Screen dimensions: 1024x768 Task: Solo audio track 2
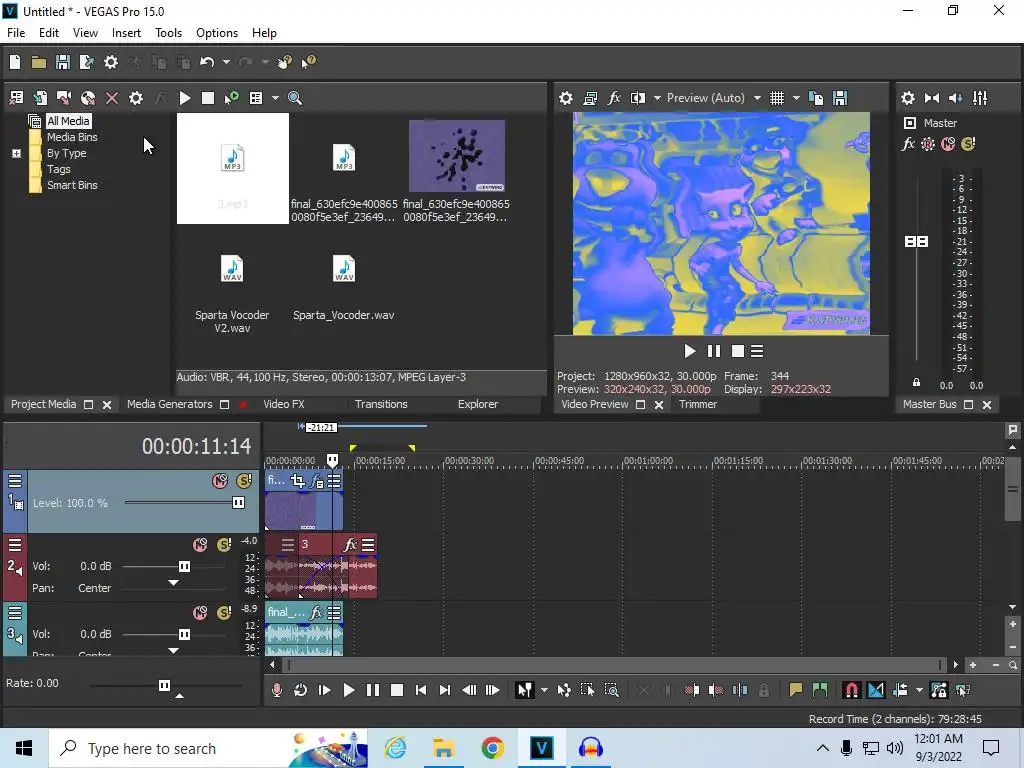pyautogui.click(x=224, y=545)
